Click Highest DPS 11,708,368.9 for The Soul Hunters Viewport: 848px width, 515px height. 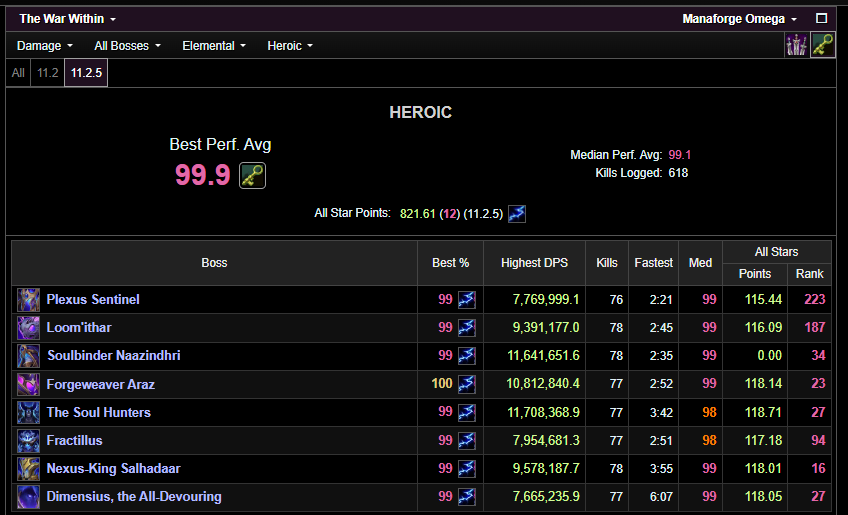coord(544,412)
